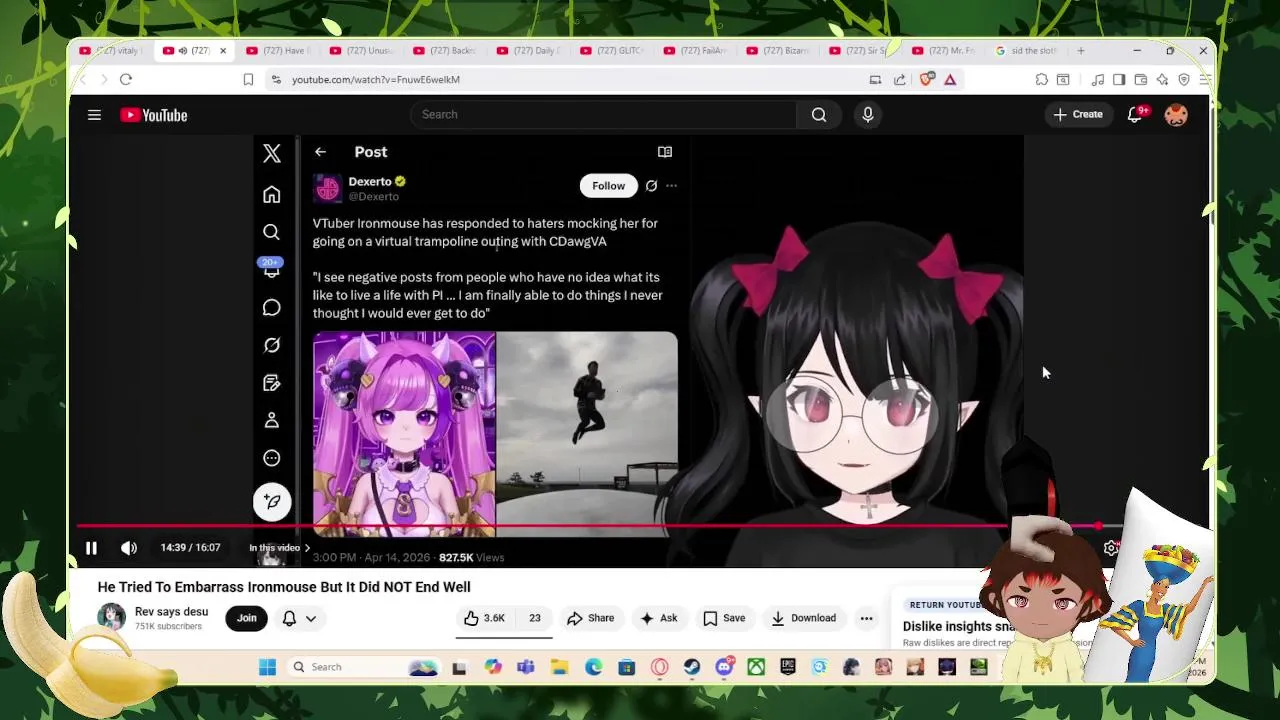Join the Rev says desu channel
Image resolution: width=1280 pixels, height=720 pixels.
pyautogui.click(x=247, y=618)
